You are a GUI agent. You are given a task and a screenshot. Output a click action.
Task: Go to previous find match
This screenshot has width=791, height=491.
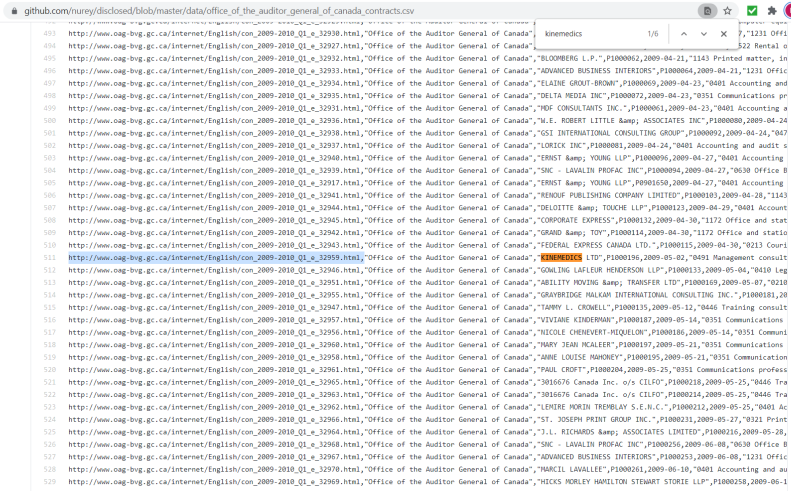coord(684,34)
